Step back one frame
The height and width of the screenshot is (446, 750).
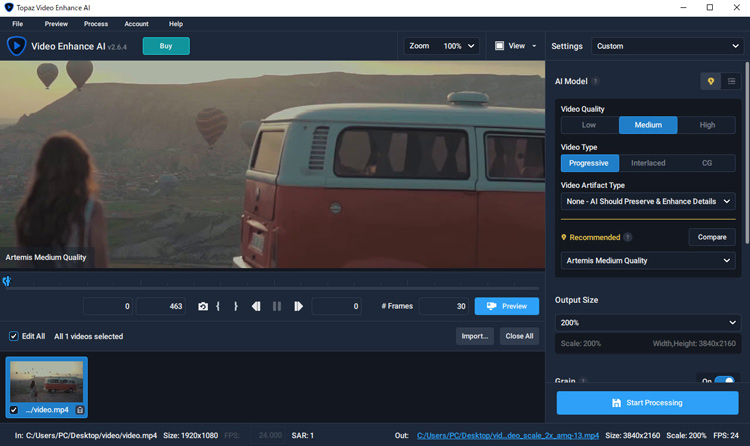click(256, 306)
